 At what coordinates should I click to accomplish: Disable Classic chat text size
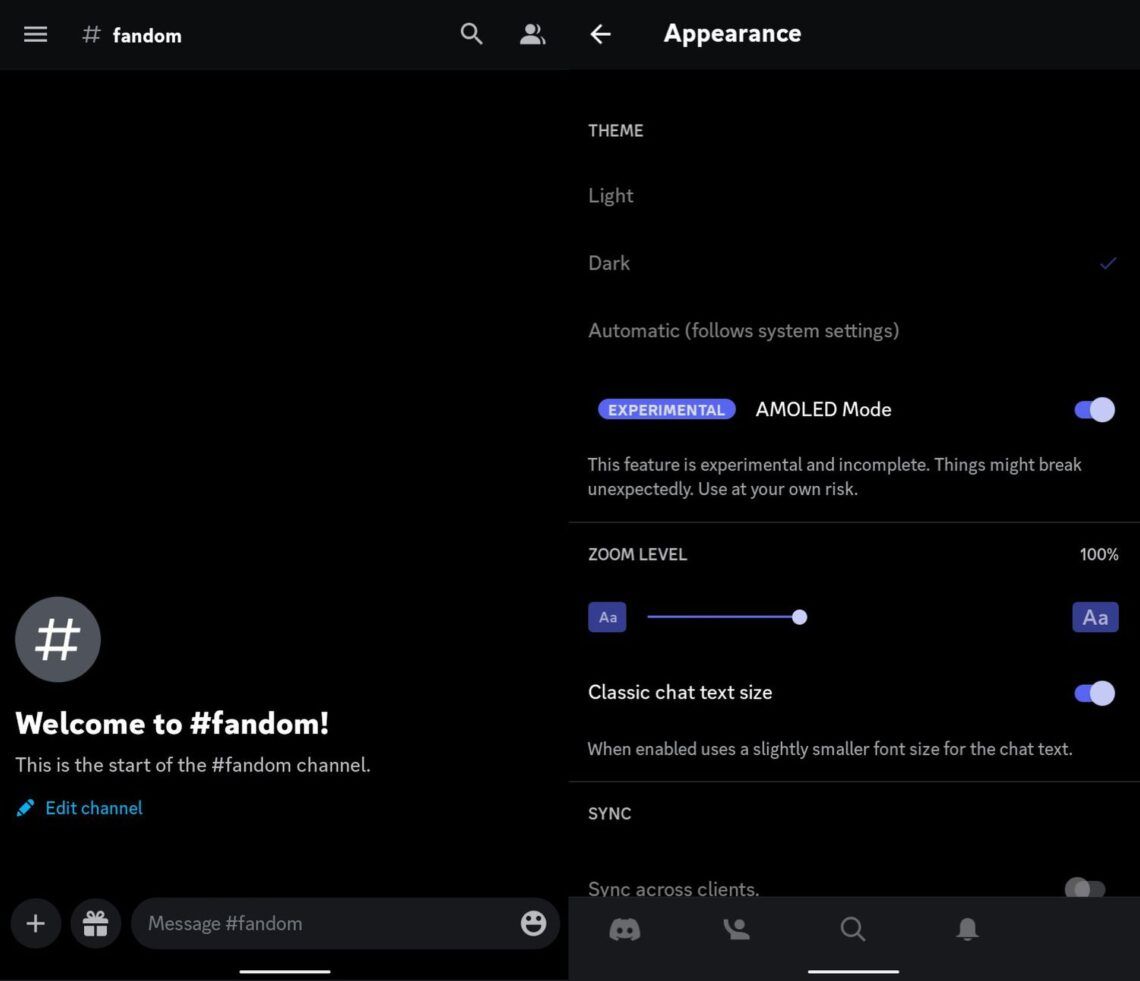pos(1093,692)
